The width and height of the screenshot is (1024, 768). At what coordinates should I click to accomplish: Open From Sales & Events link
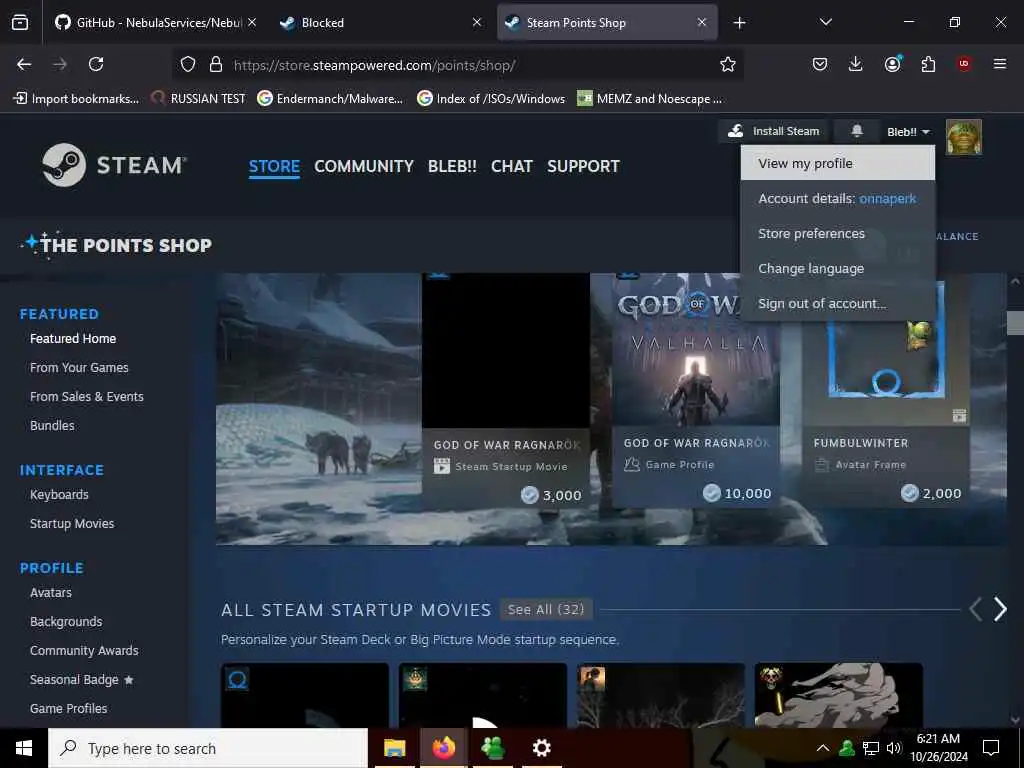[x=87, y=396]
